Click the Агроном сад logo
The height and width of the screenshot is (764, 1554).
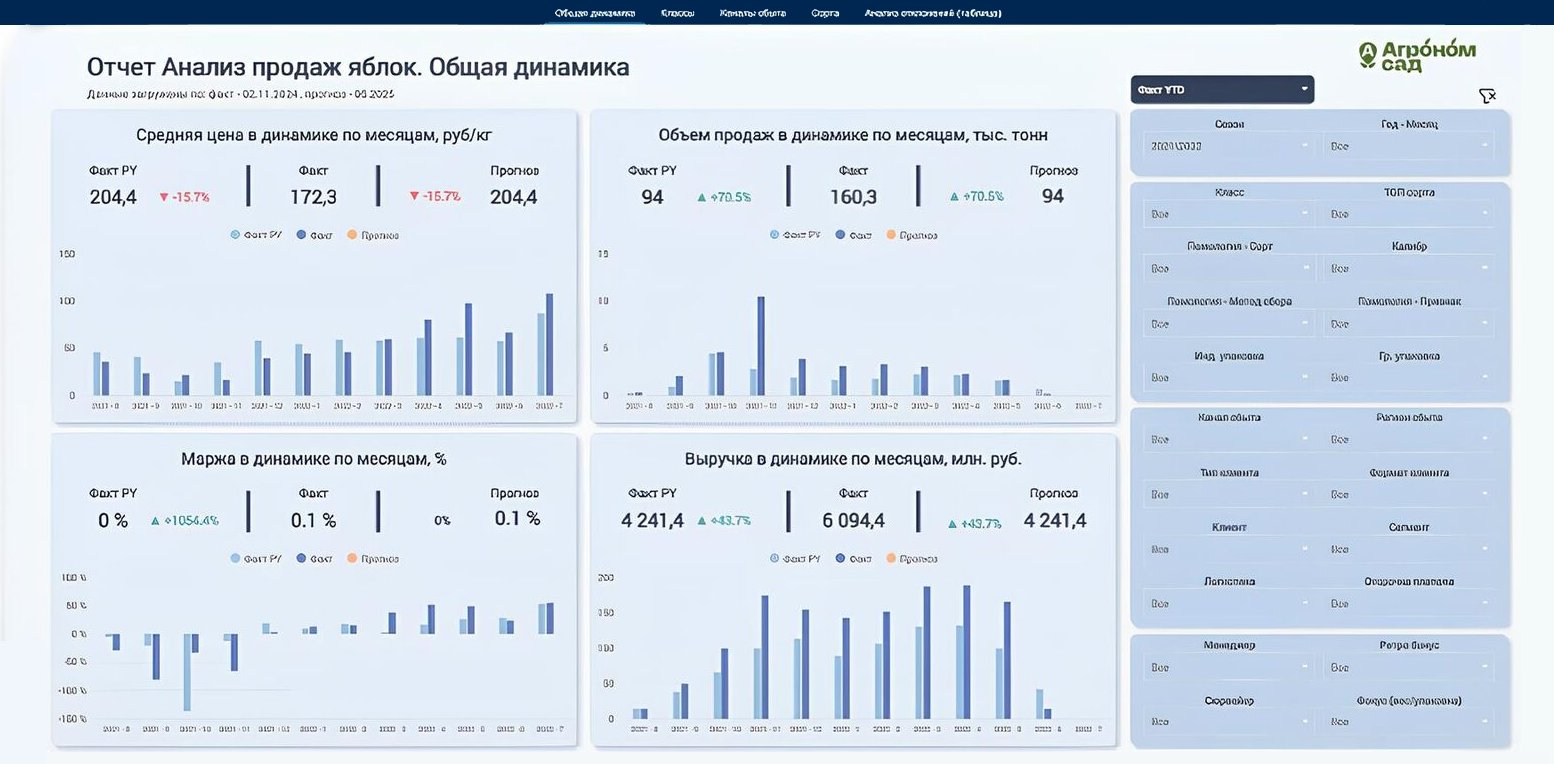click(x=1416, y=56)
